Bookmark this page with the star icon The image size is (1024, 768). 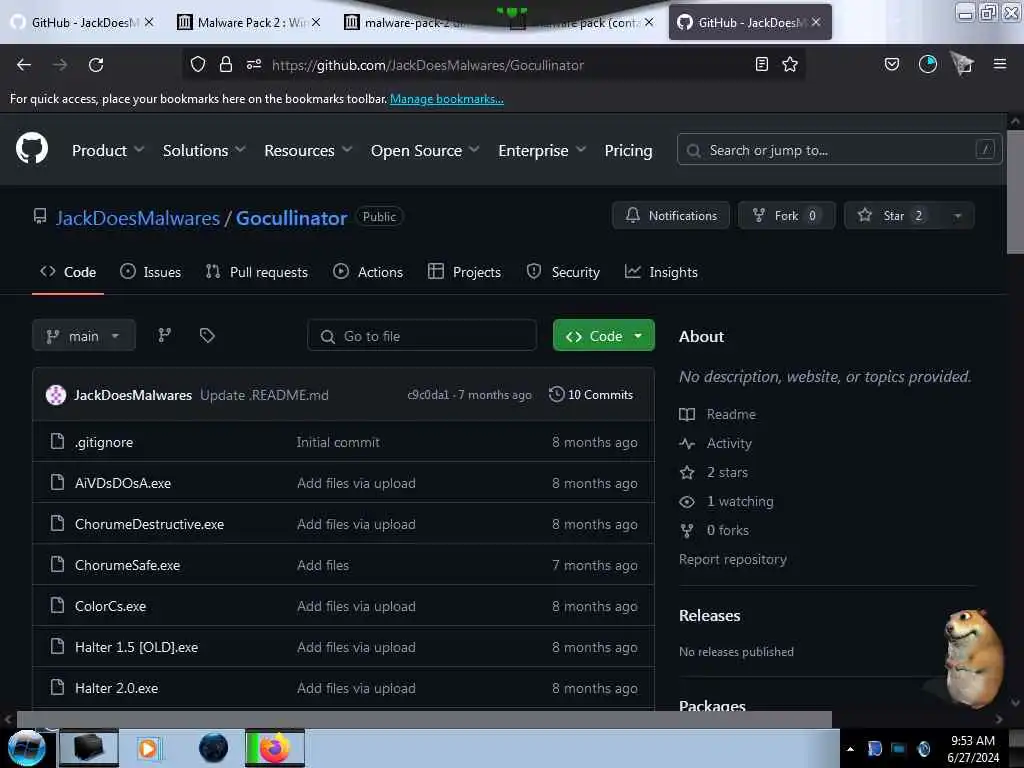pos(790,64)
